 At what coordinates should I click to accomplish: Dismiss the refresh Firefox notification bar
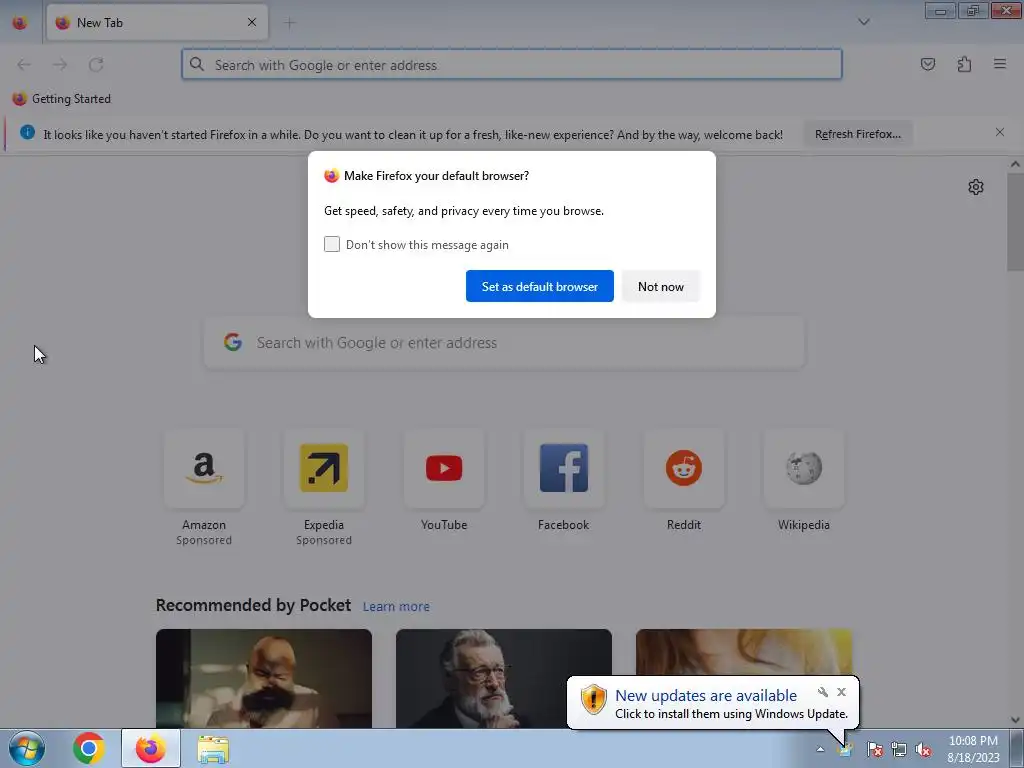click(999, 133)
